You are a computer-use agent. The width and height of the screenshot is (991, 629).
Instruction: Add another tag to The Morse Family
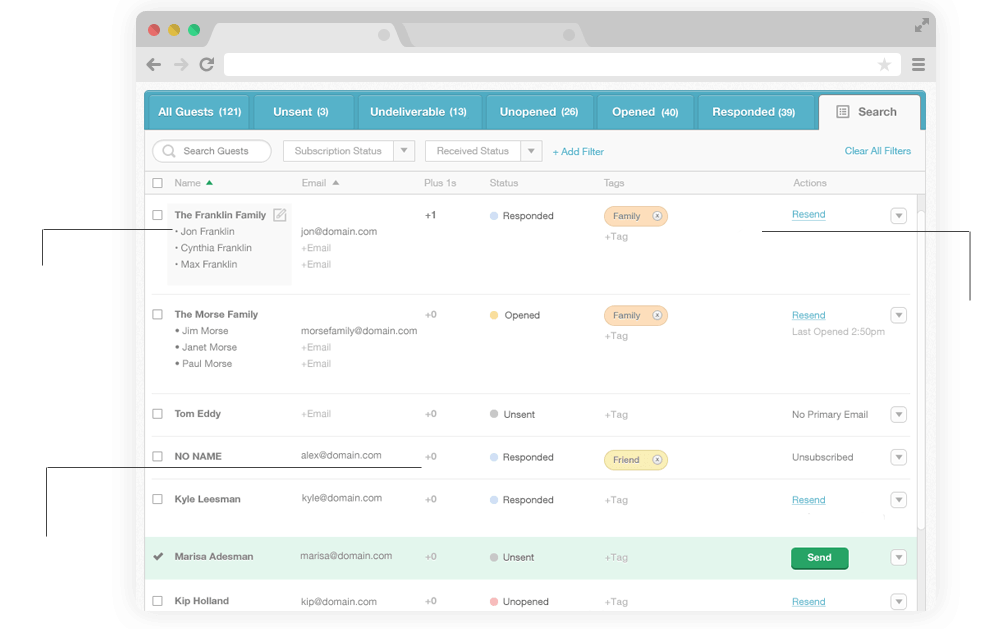tap(616, 336)
